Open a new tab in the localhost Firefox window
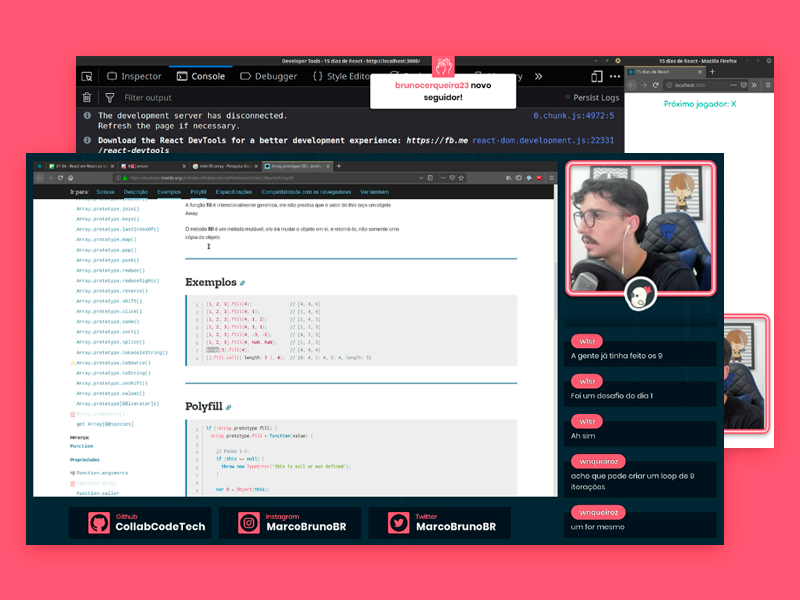Viewport: 800px width, 600px height. tap(713, 72)
